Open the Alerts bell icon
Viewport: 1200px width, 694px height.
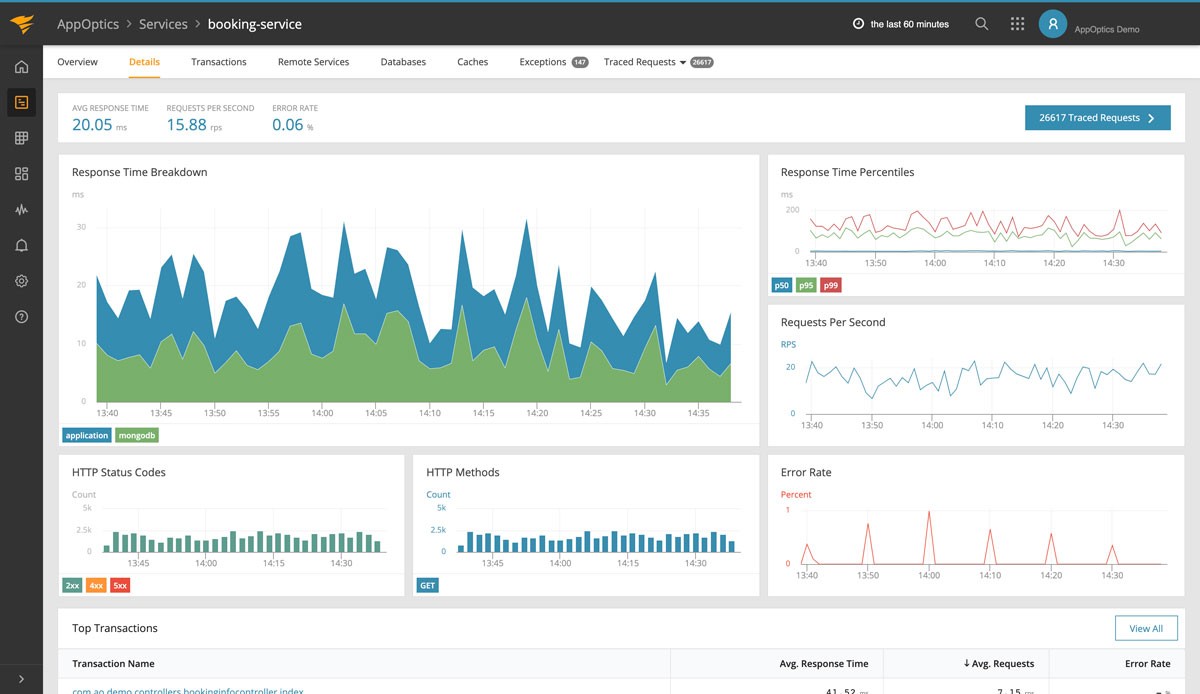21,246
